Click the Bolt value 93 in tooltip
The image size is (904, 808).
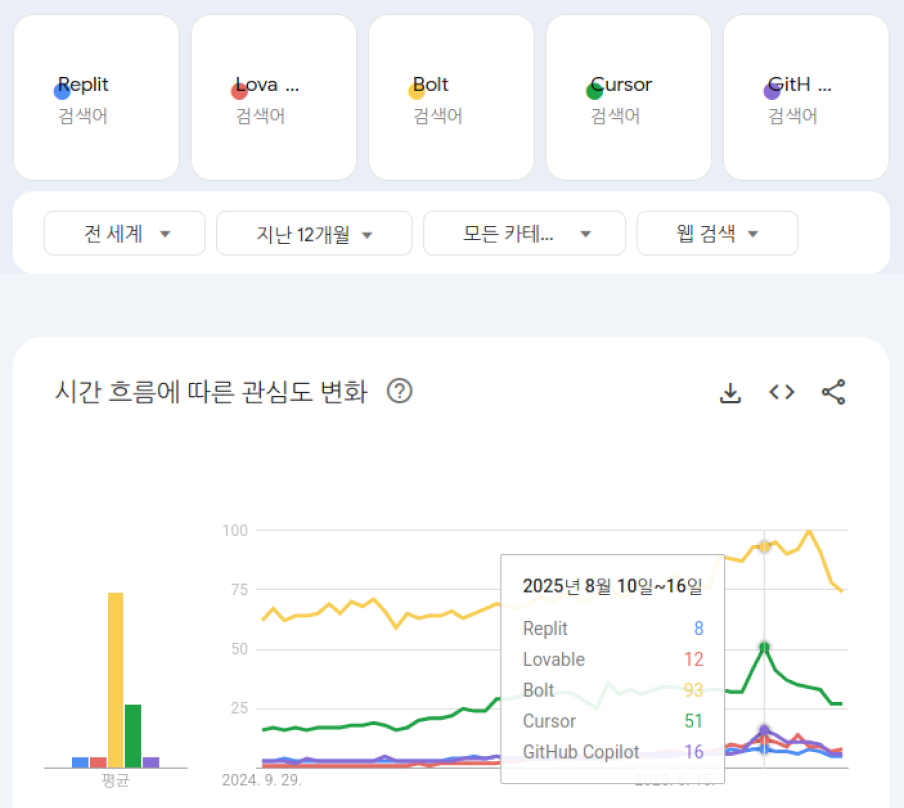694,690
